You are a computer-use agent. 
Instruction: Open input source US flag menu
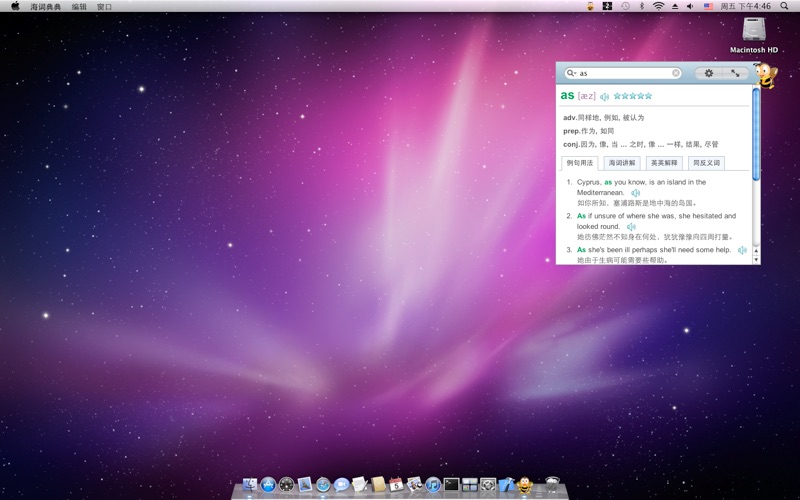coord(709,6)
